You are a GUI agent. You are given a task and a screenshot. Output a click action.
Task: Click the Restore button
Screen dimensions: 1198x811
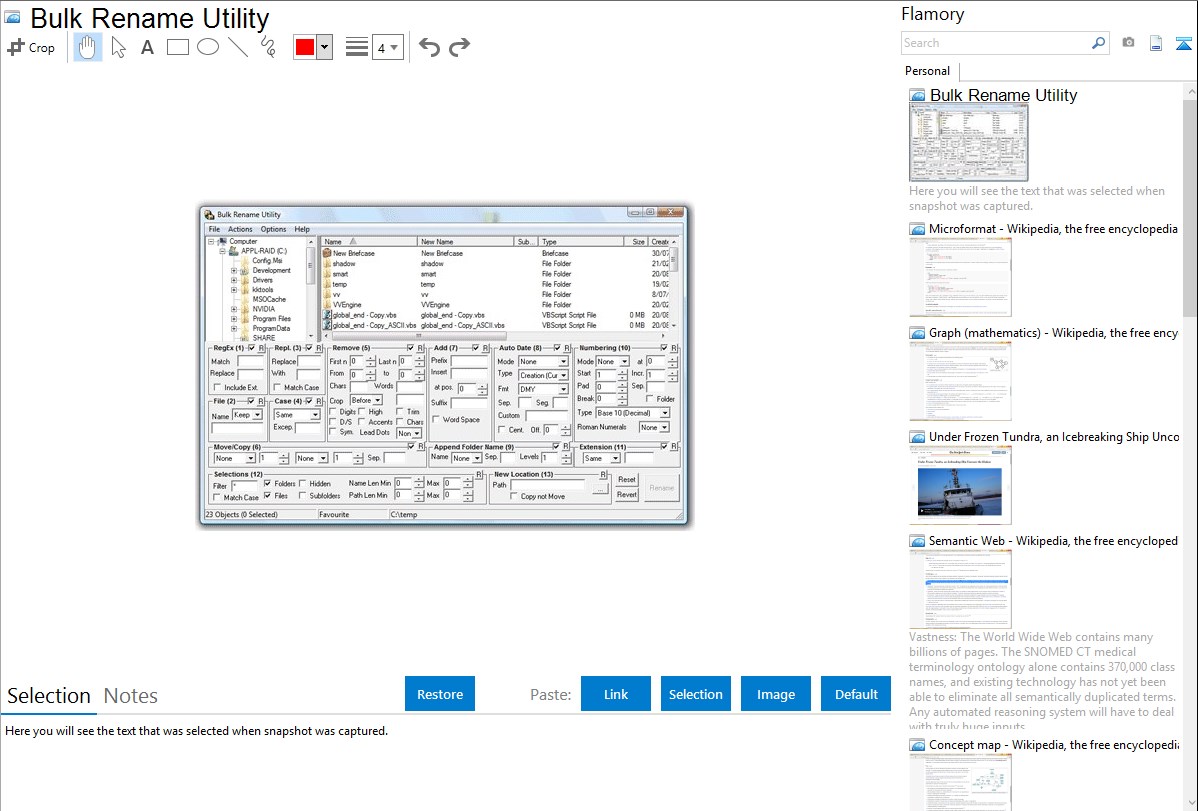click(440, 694)
